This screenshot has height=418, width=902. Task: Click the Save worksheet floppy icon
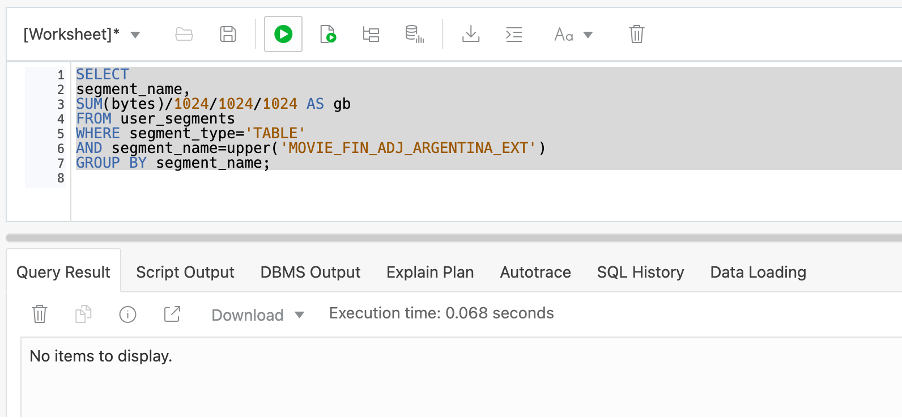pyautogui.click(x=228, y=34)
